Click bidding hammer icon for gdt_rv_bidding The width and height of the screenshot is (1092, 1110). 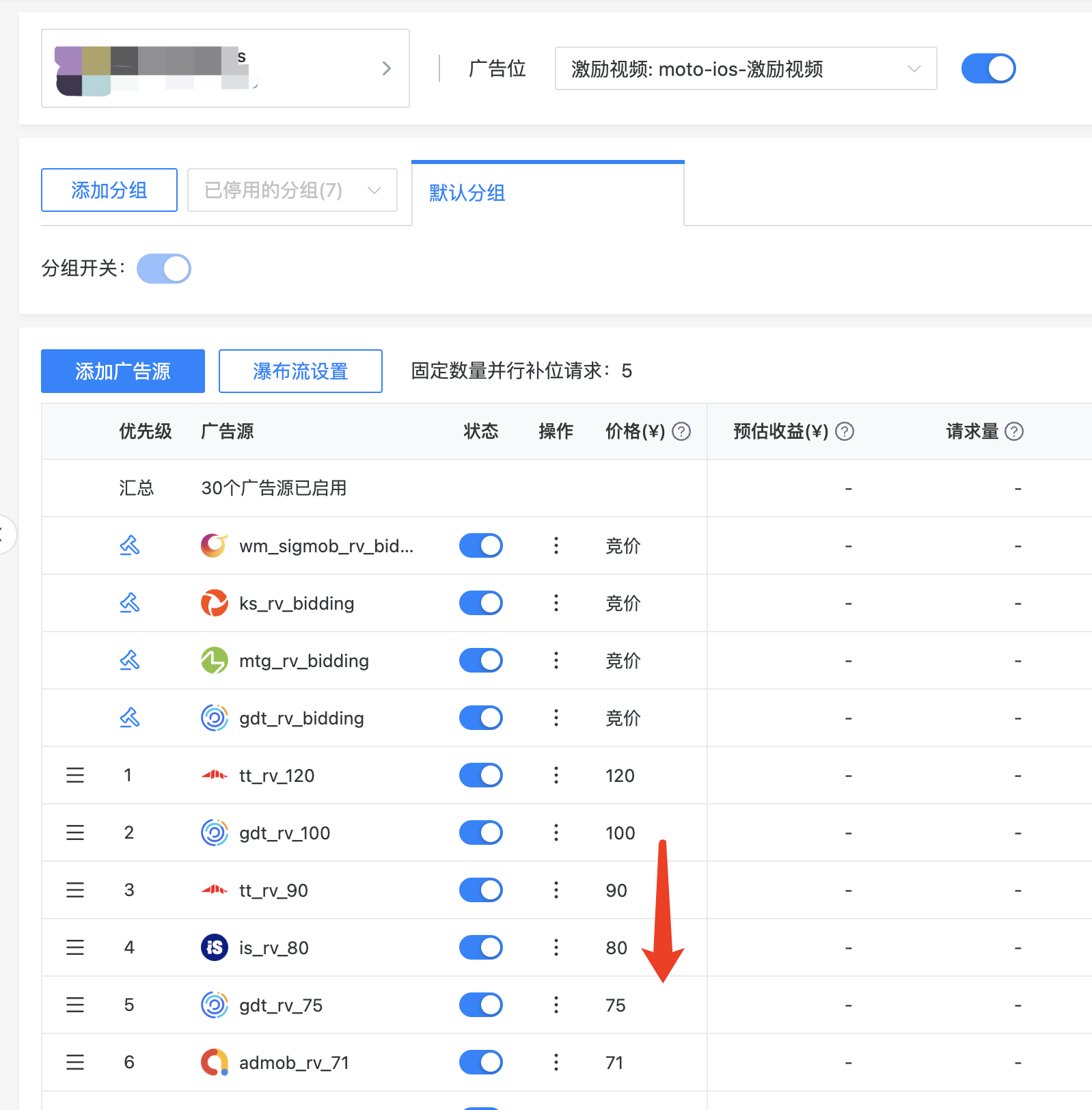130,718
